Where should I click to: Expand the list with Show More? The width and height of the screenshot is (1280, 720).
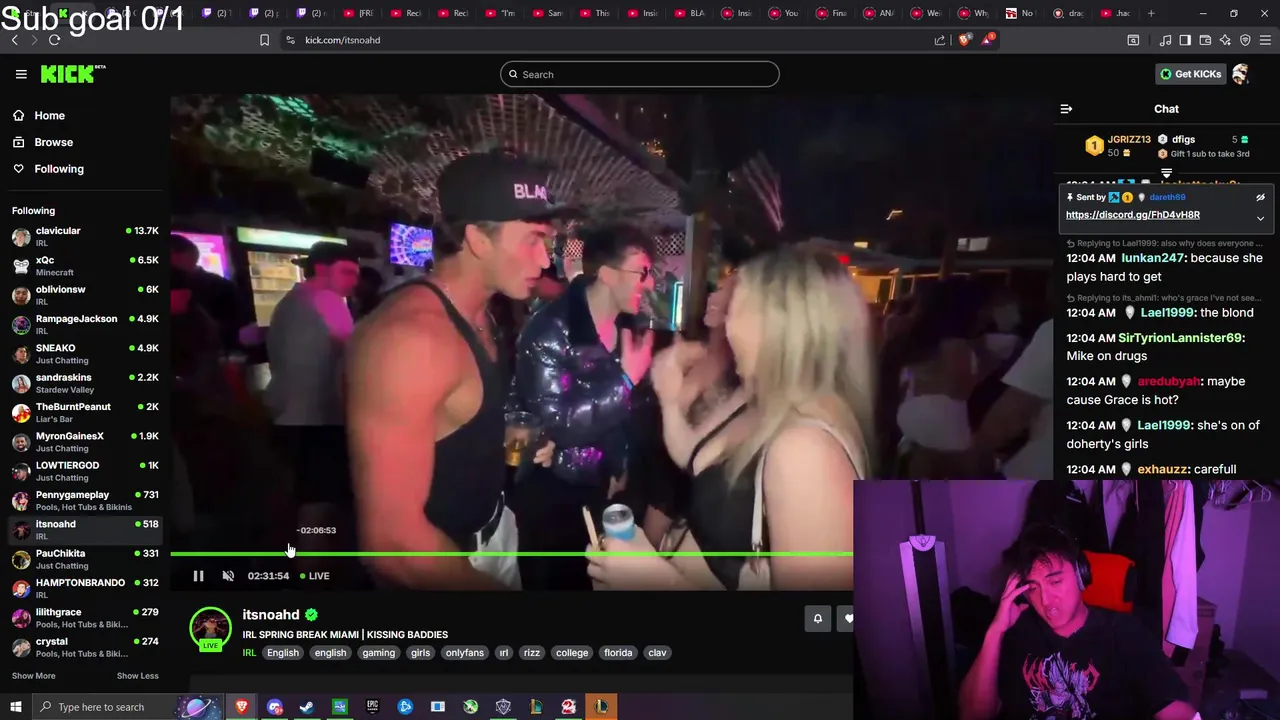pyautogui.click(x=33, y=676)
